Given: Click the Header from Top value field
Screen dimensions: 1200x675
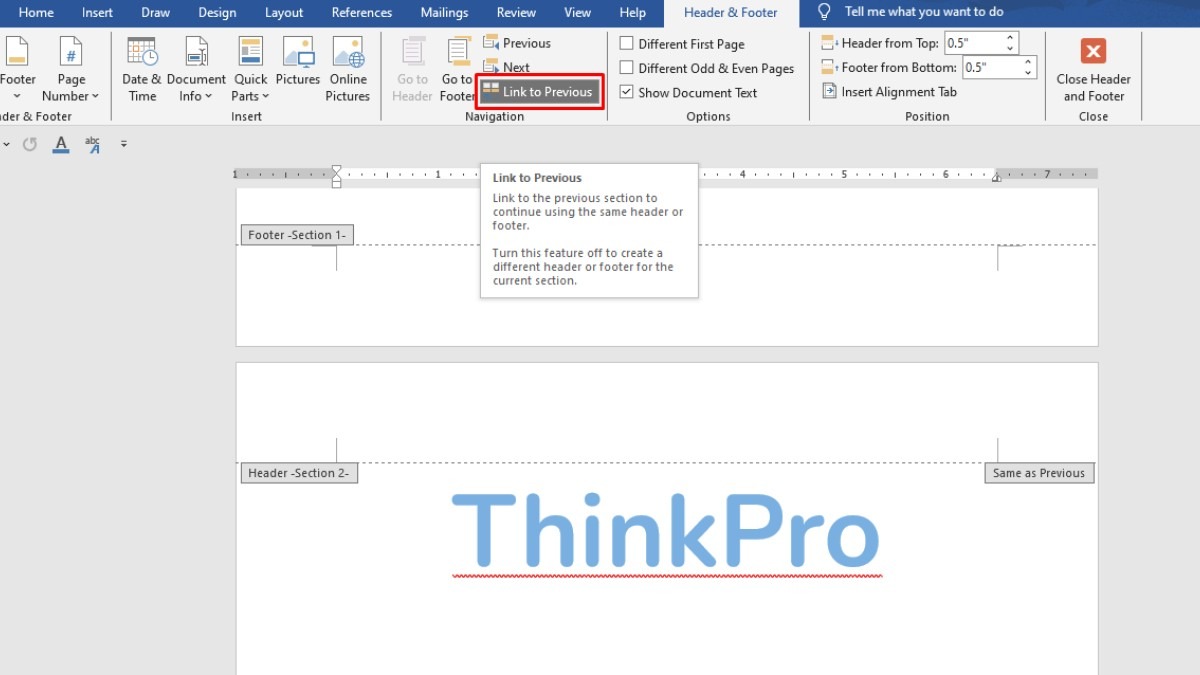Looking at the screenshot, I should pyautogui.click(x=974, y=43).
